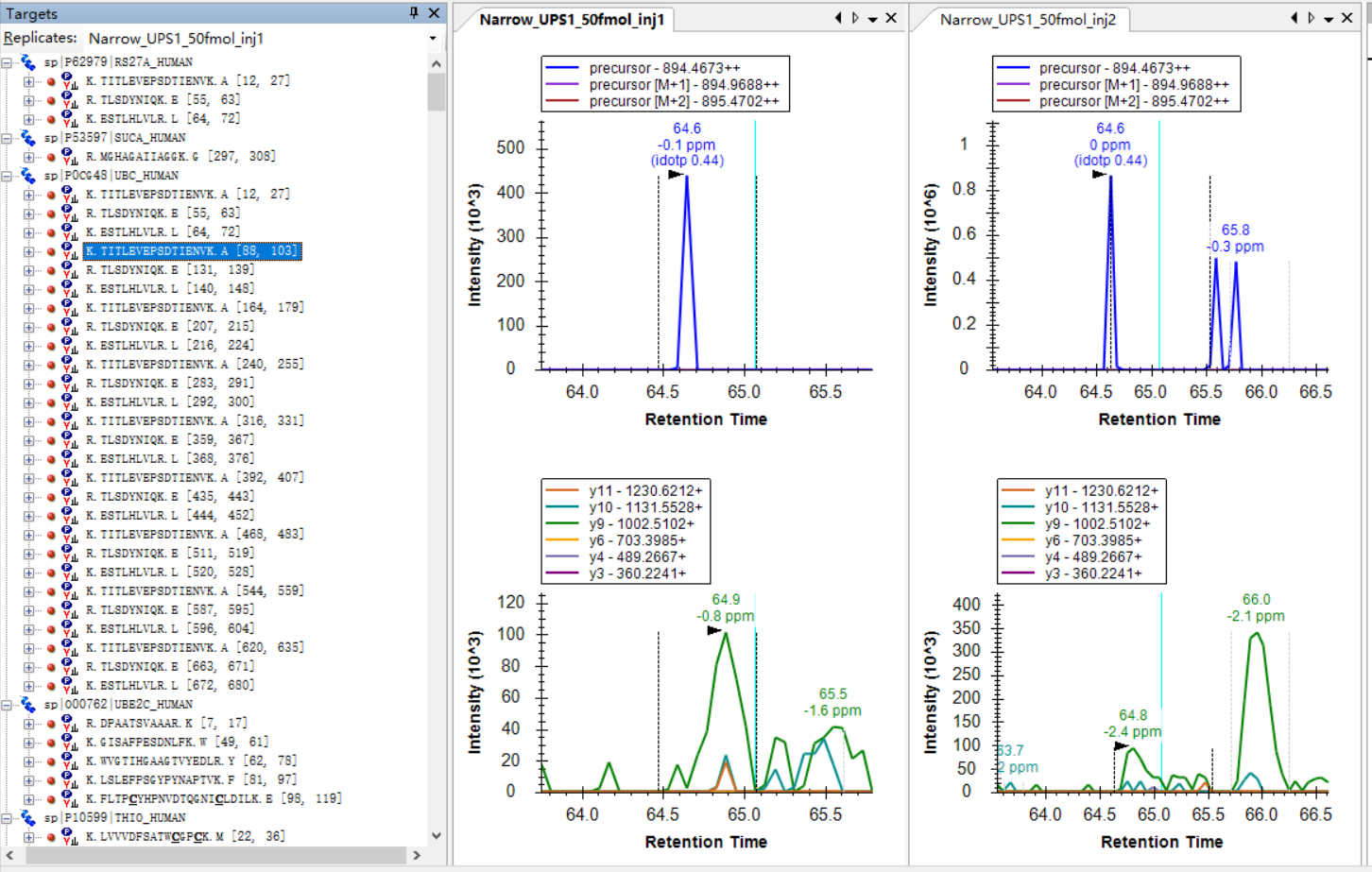Click green y9 legend line in inj1 fragment graph

tap(562, 524)
